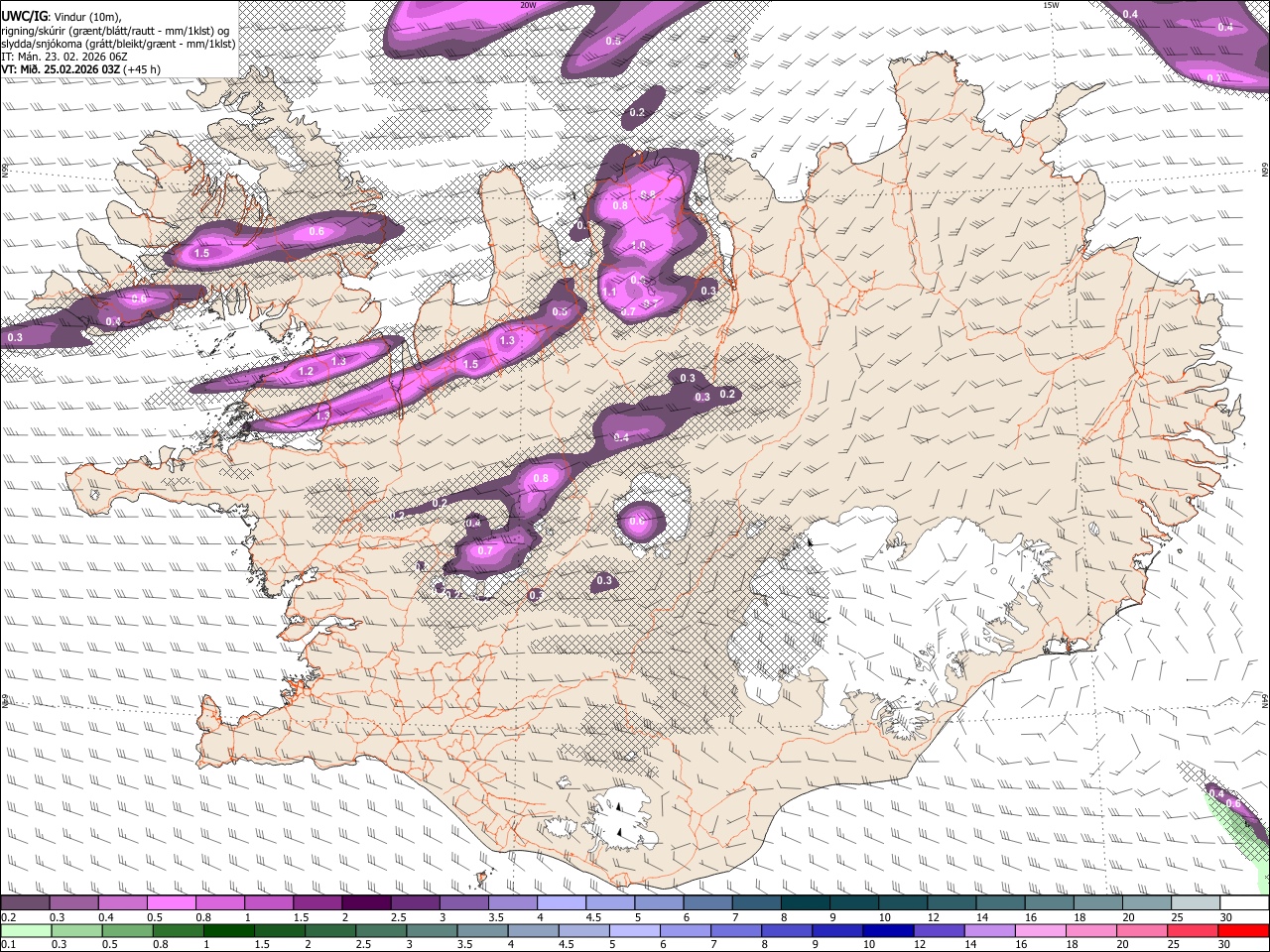Click the lower legend swatch starting at 0.1
This screenshot has height=952, width=1270.
[25, 930]
